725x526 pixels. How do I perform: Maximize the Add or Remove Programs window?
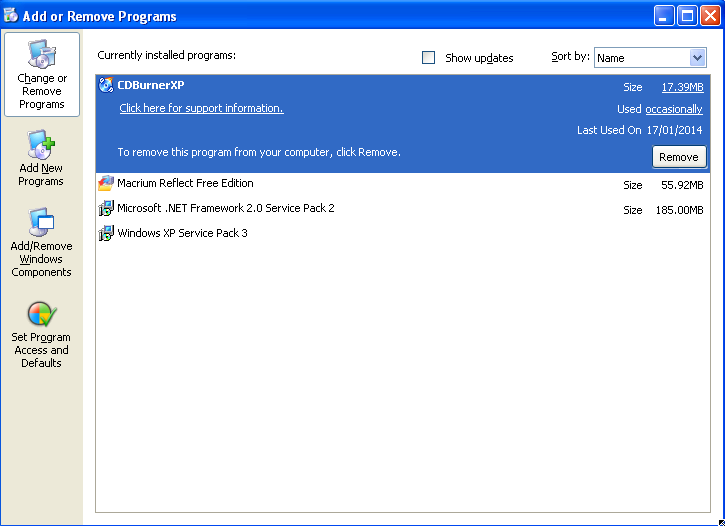click(x=687, y=15)
